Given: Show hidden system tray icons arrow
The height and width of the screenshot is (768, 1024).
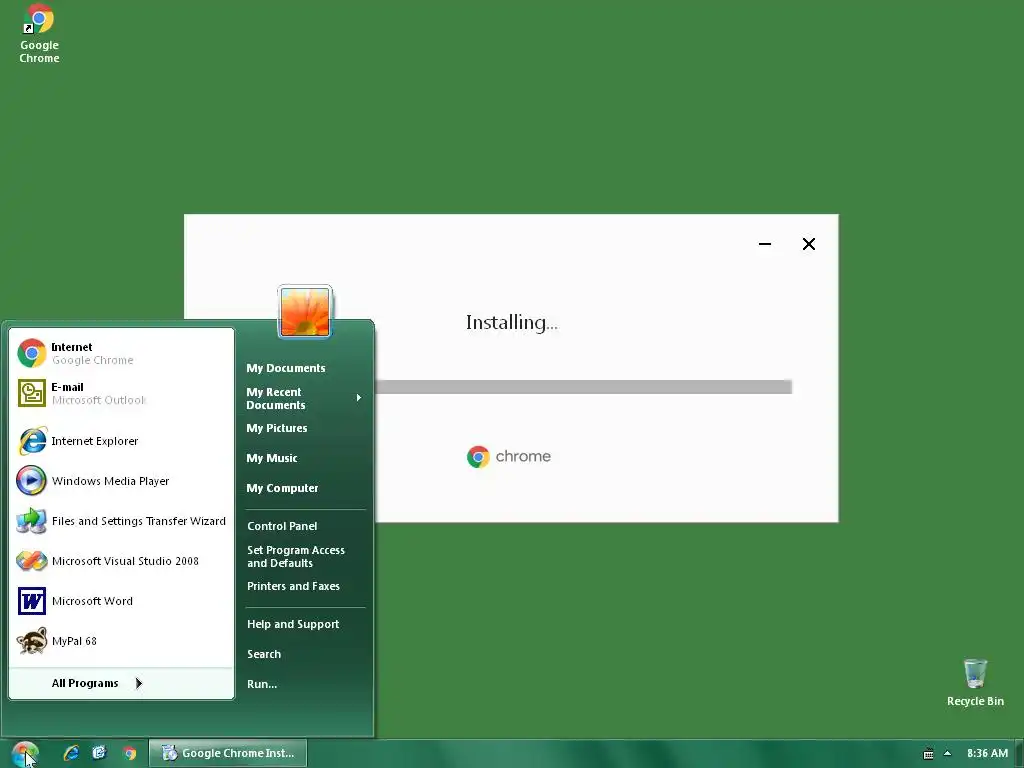Looking at the screenshot, I should click(947, 754).
